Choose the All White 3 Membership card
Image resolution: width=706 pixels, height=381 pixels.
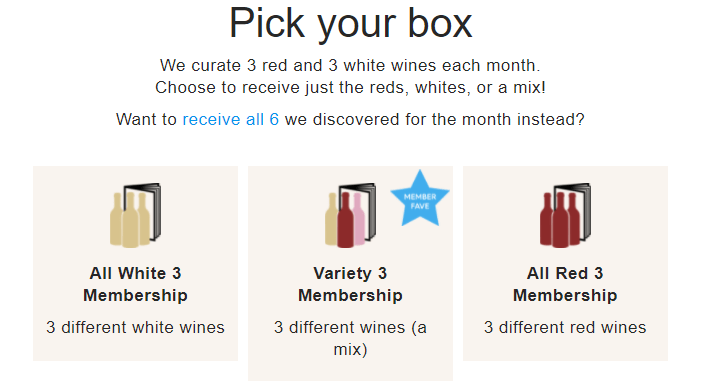136,263
